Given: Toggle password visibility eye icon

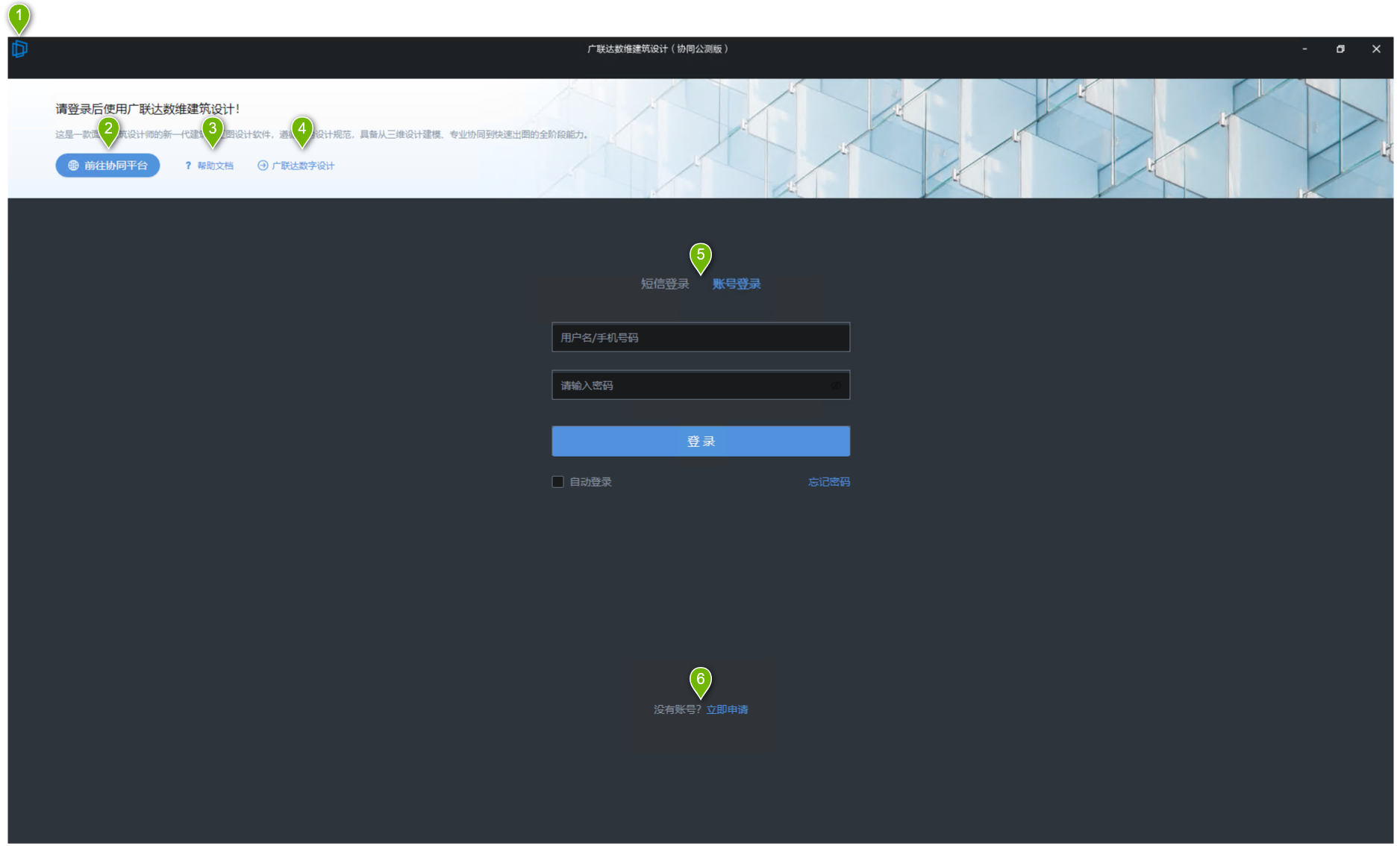Looking at the screenshot, I should pos(836,386).
